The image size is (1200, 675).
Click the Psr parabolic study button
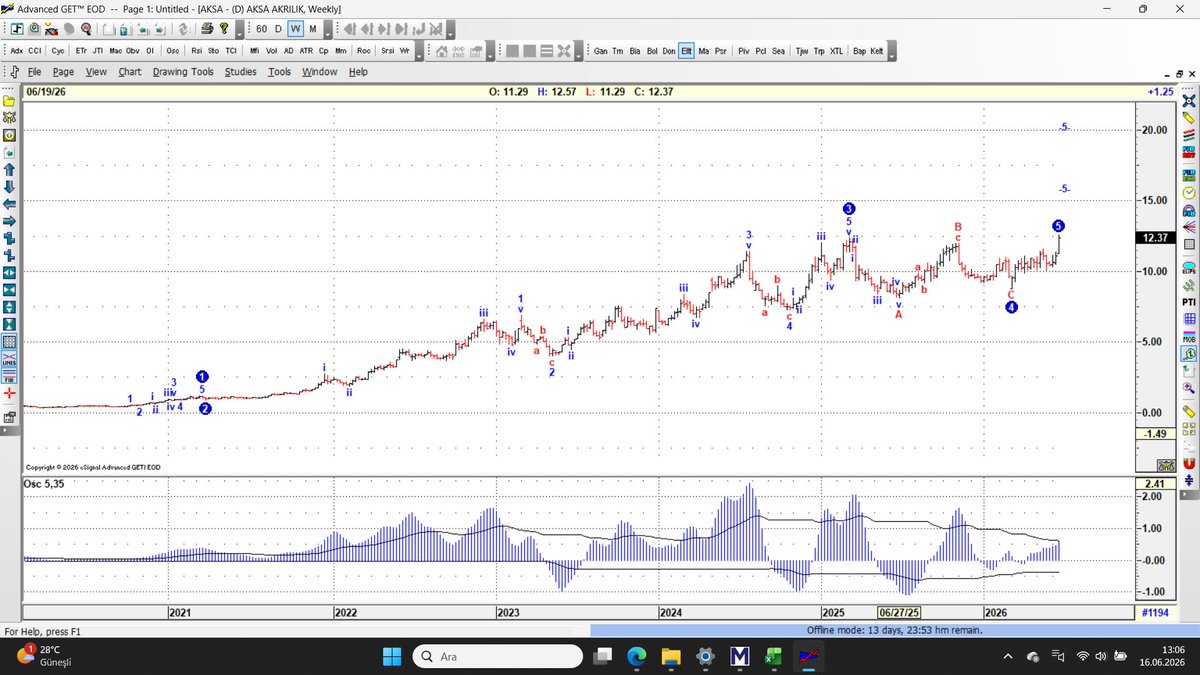coord(720,50)
